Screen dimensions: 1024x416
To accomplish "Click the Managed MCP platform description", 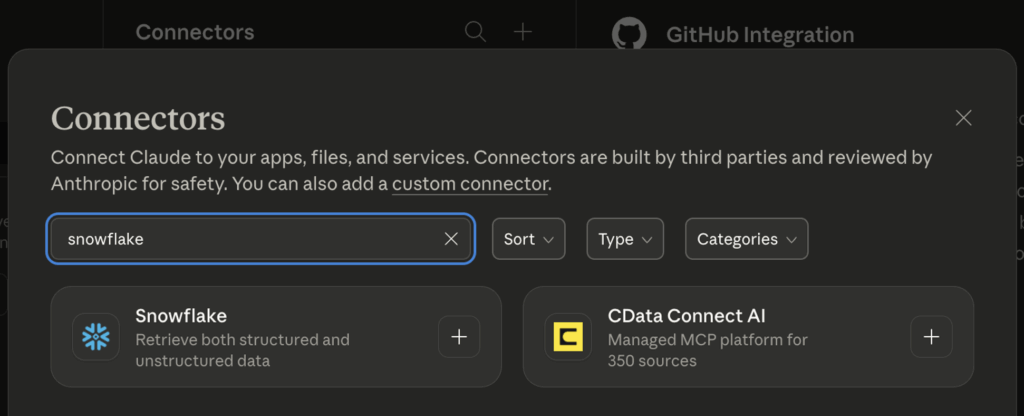I will (x=707, y=350).
